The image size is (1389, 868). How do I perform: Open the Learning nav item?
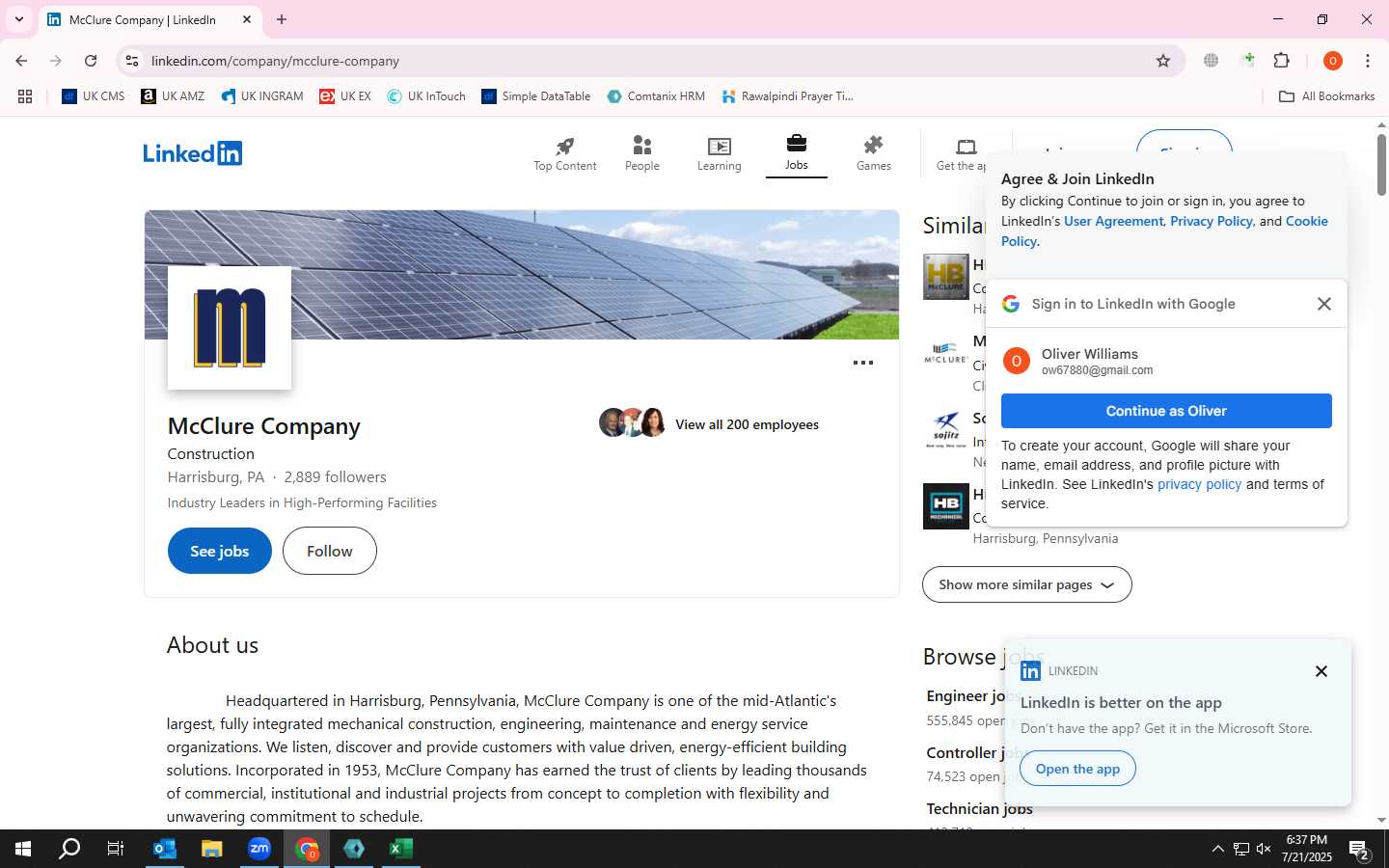tap(720, 154)
